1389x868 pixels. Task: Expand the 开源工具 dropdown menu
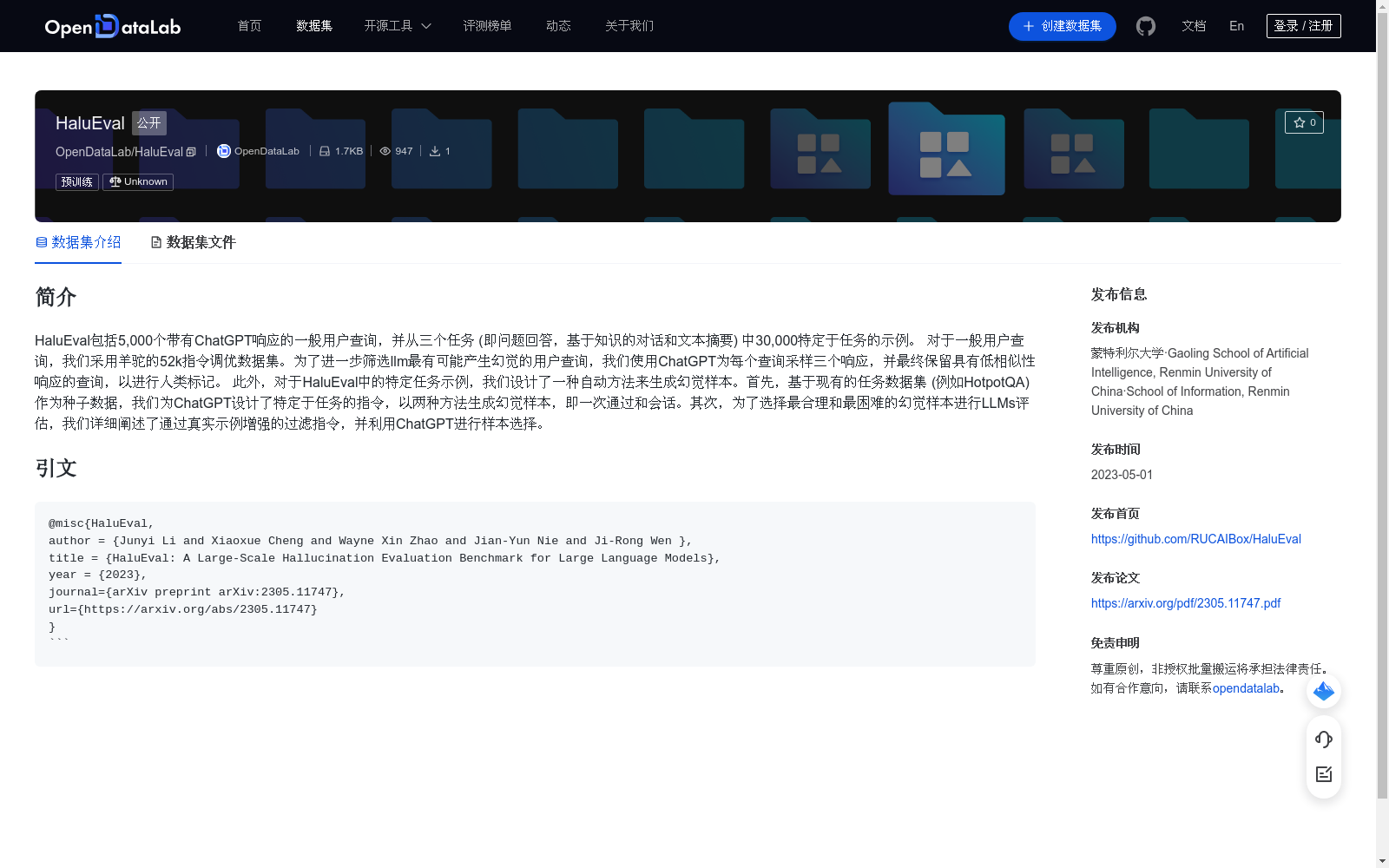click(398, 26)
